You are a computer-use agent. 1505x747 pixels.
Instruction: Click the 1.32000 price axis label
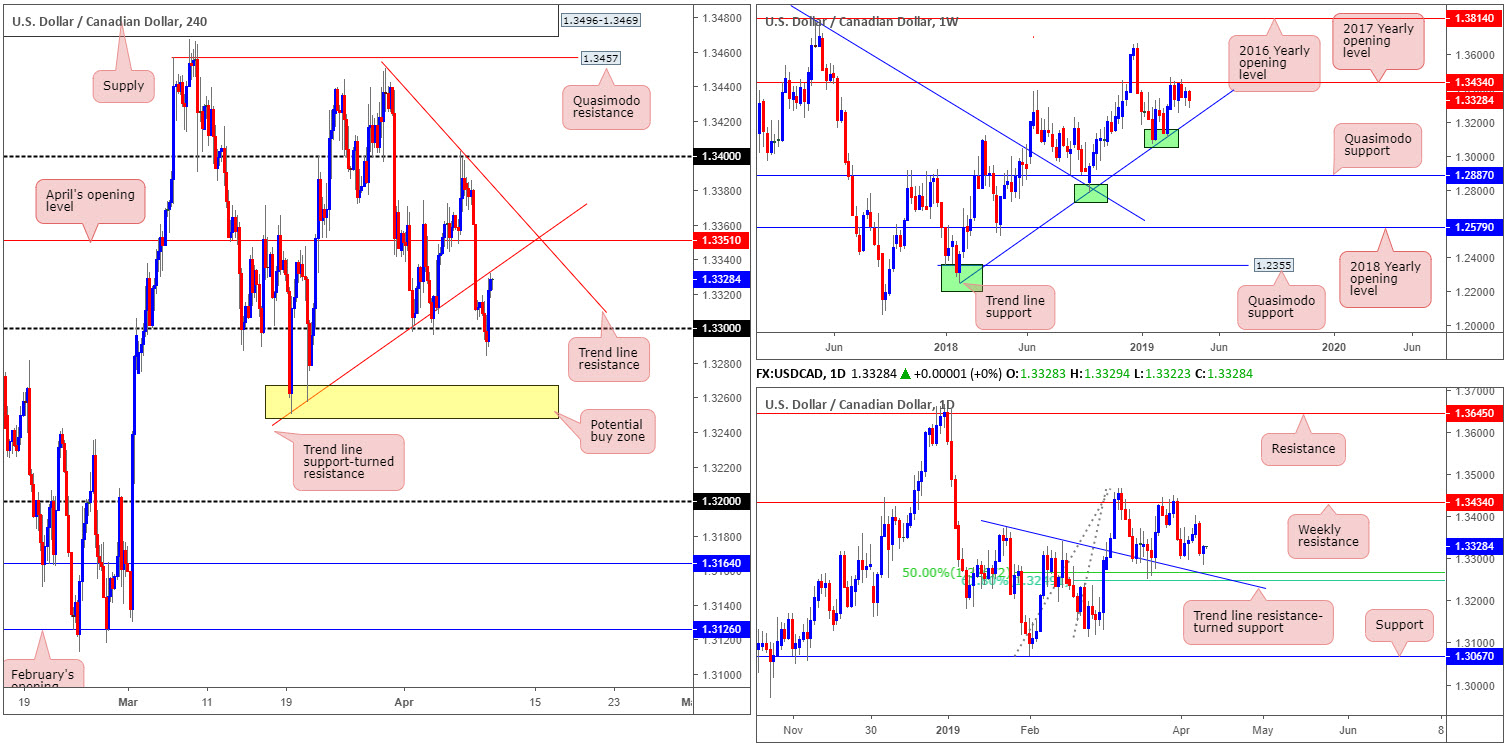point(721,502)
